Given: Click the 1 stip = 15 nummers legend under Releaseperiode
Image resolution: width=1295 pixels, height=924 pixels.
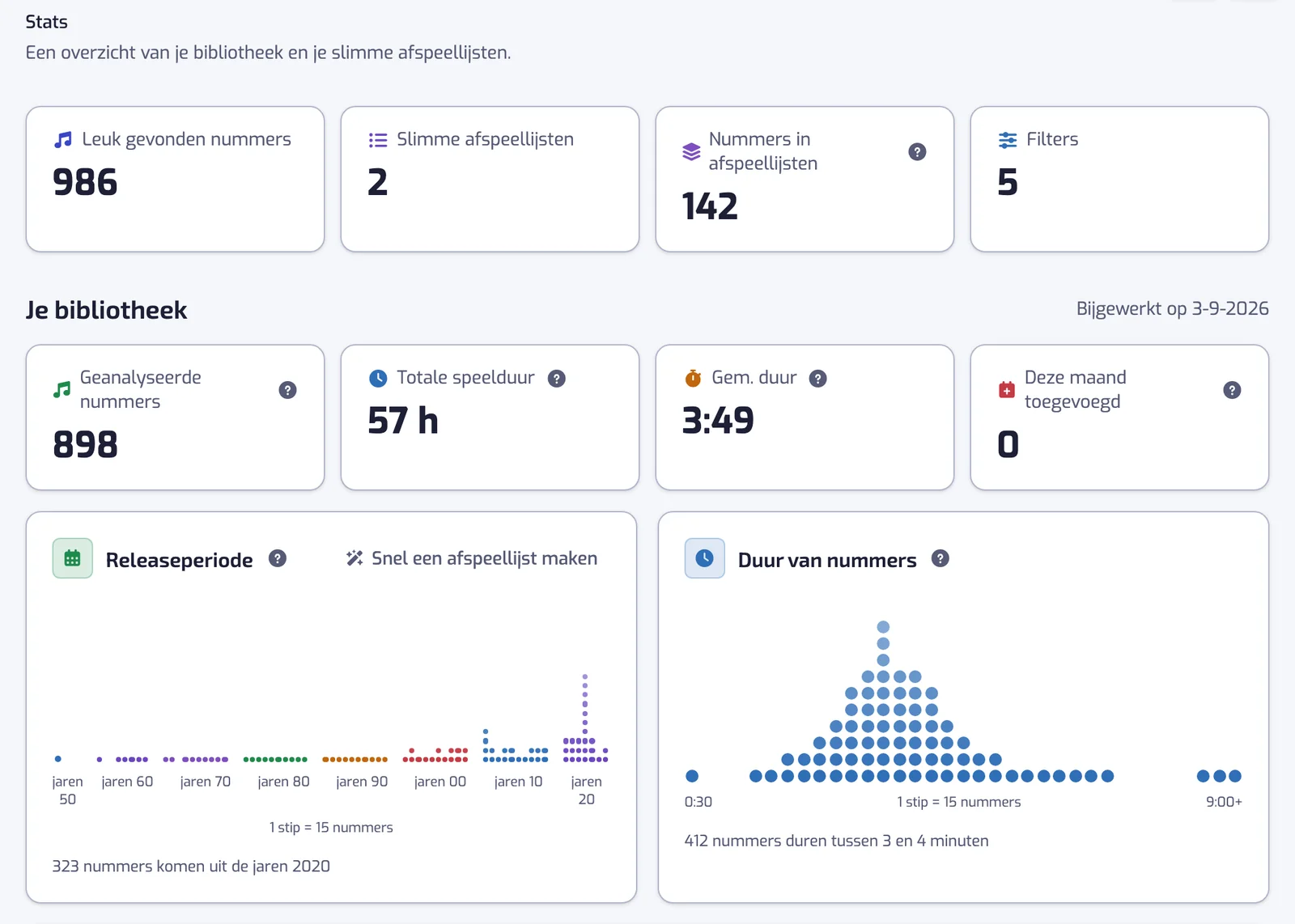Looking at the screenshot, I should click(331, 827).
